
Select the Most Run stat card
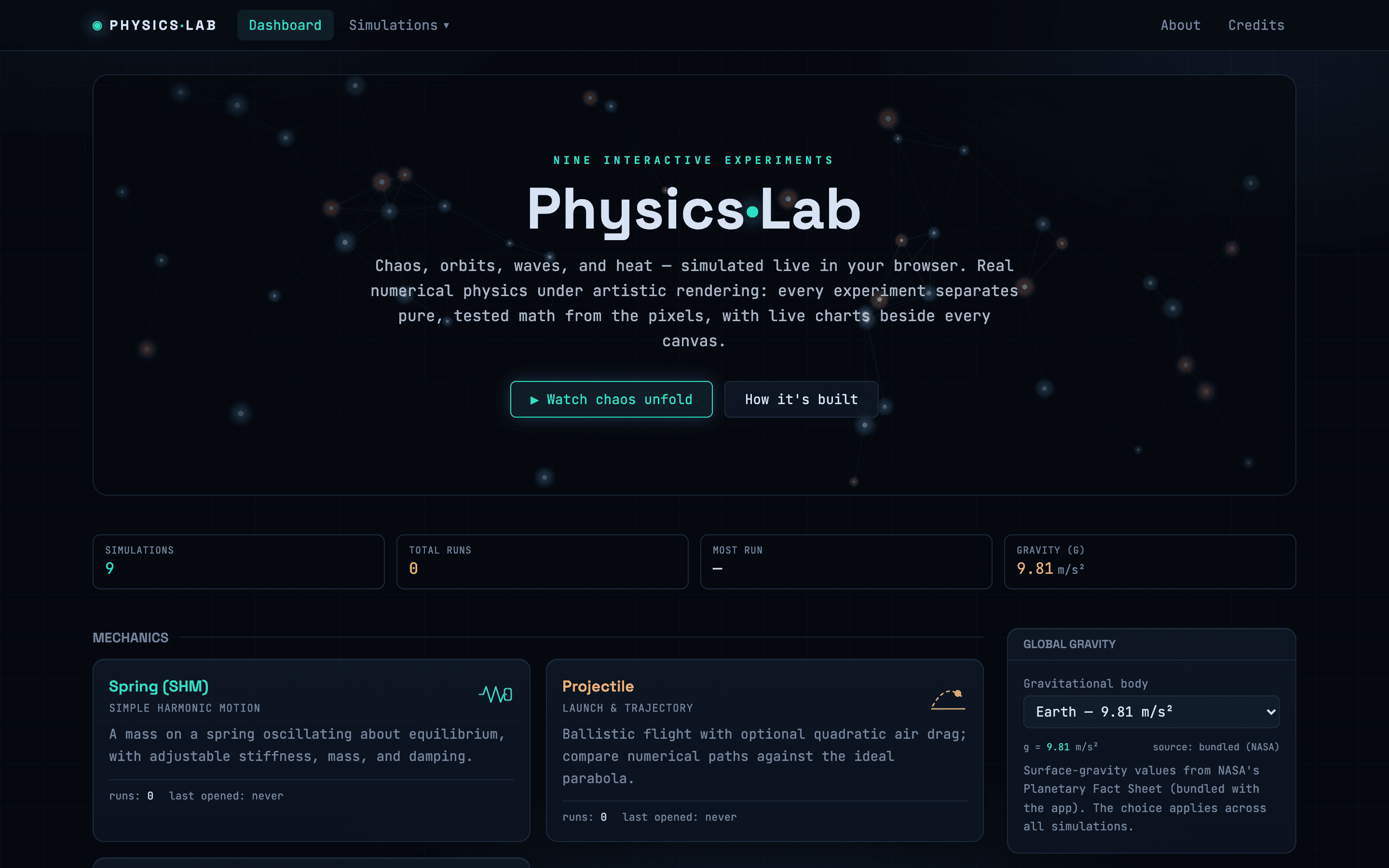846,561
